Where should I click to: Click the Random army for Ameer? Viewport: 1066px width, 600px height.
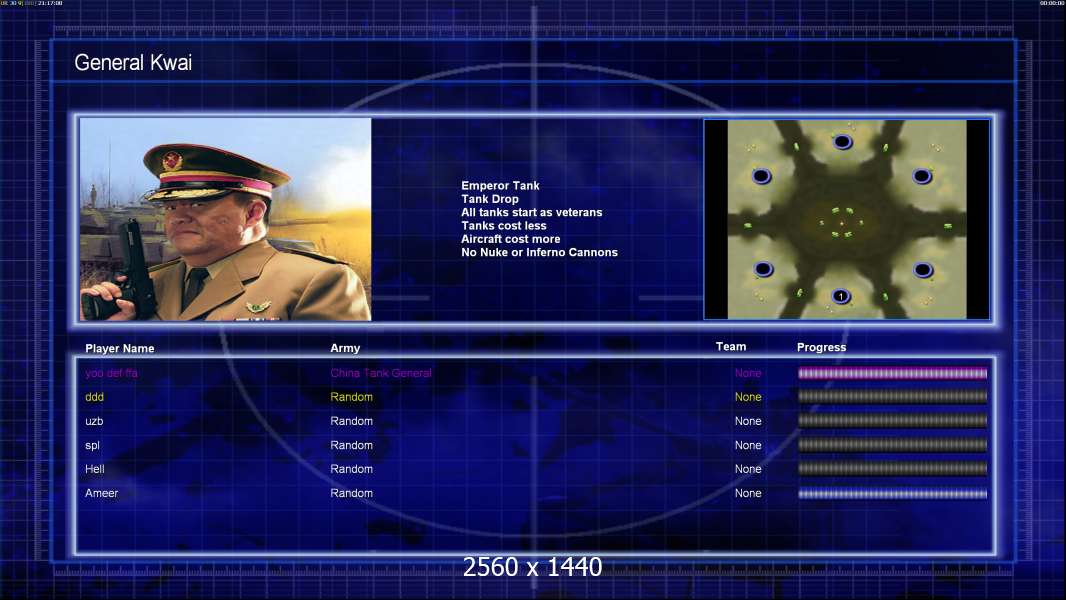[351, 493]
